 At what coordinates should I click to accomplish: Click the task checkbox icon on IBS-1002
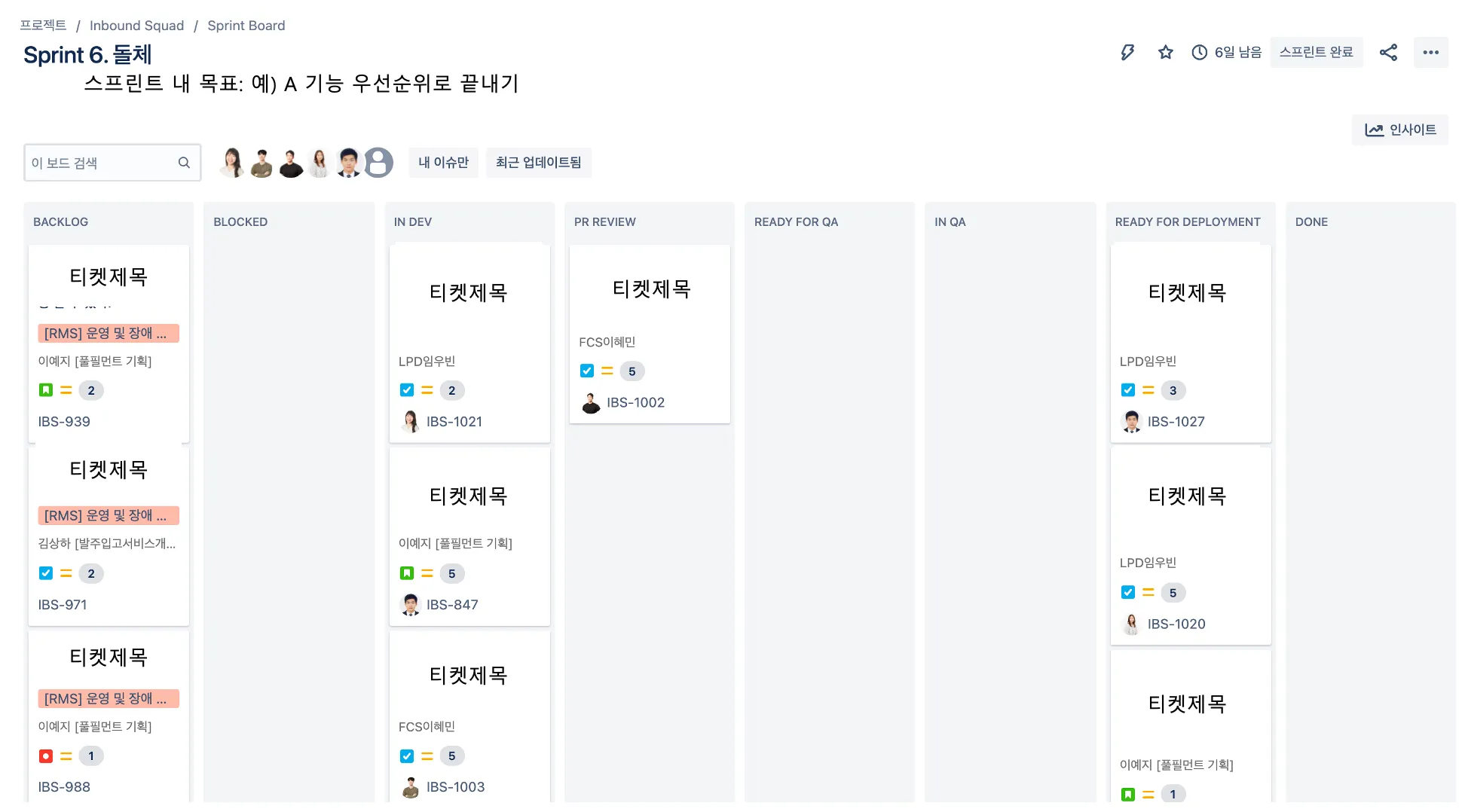pos(587,371)
